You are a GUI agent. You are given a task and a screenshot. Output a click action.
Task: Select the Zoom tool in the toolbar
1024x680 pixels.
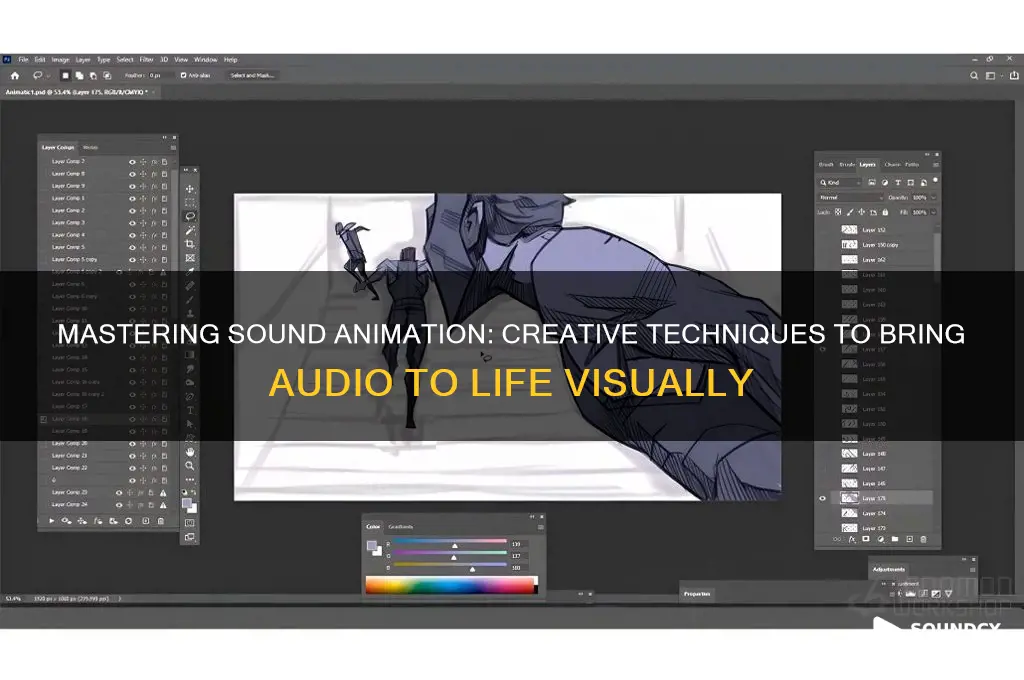click(x=189, y=466)
